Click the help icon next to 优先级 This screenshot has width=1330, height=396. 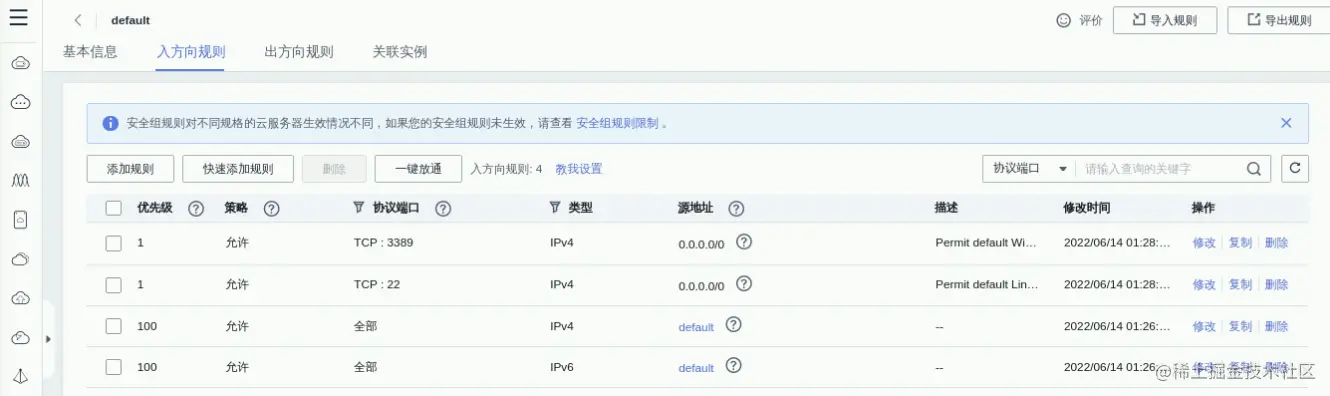pyautogui.click(x=196, y=208)
